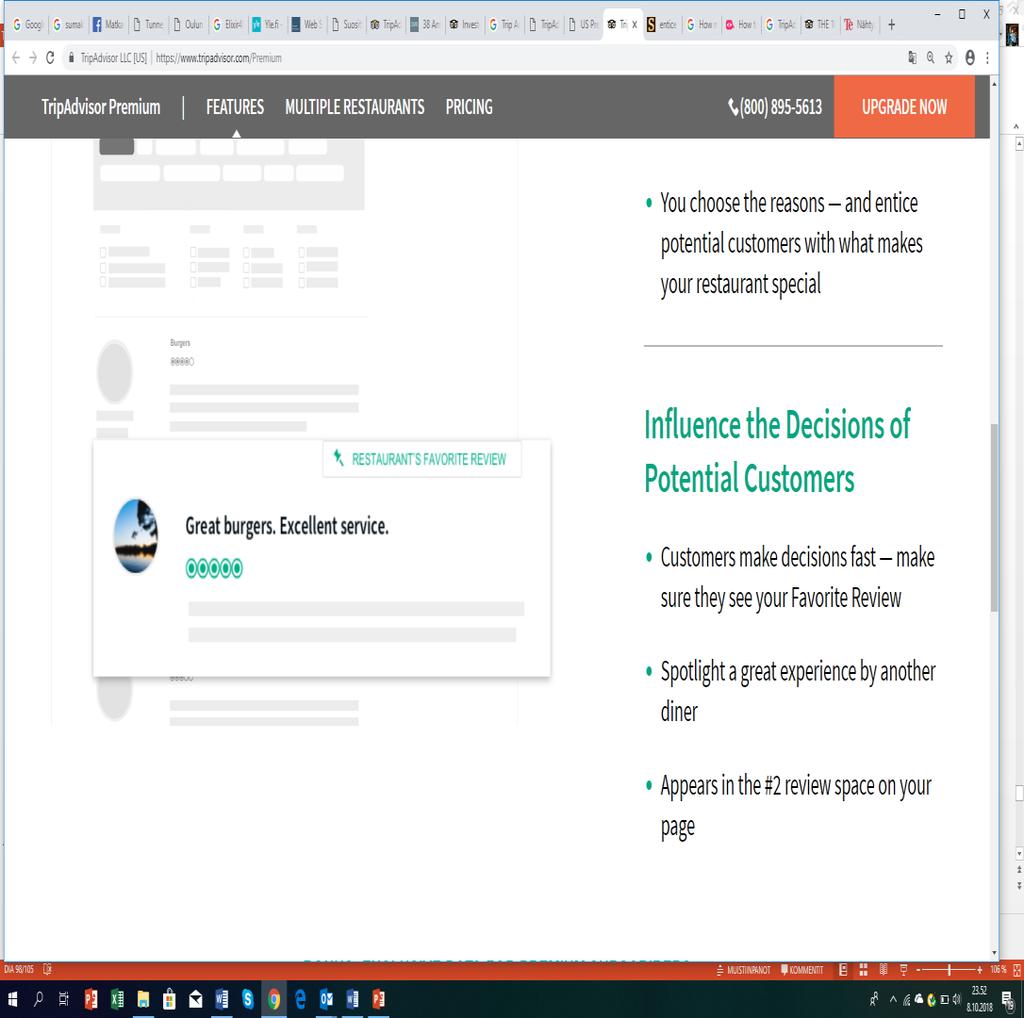Bookmark this page with the star icon

click(948, 58)
